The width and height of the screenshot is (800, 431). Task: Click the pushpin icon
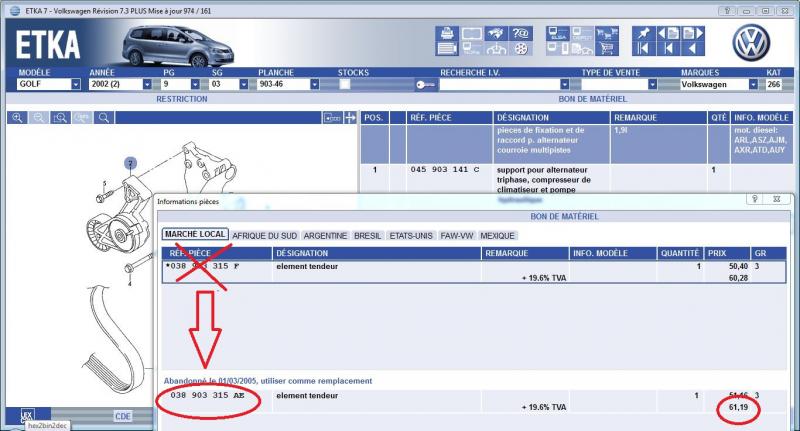(644, 34)
